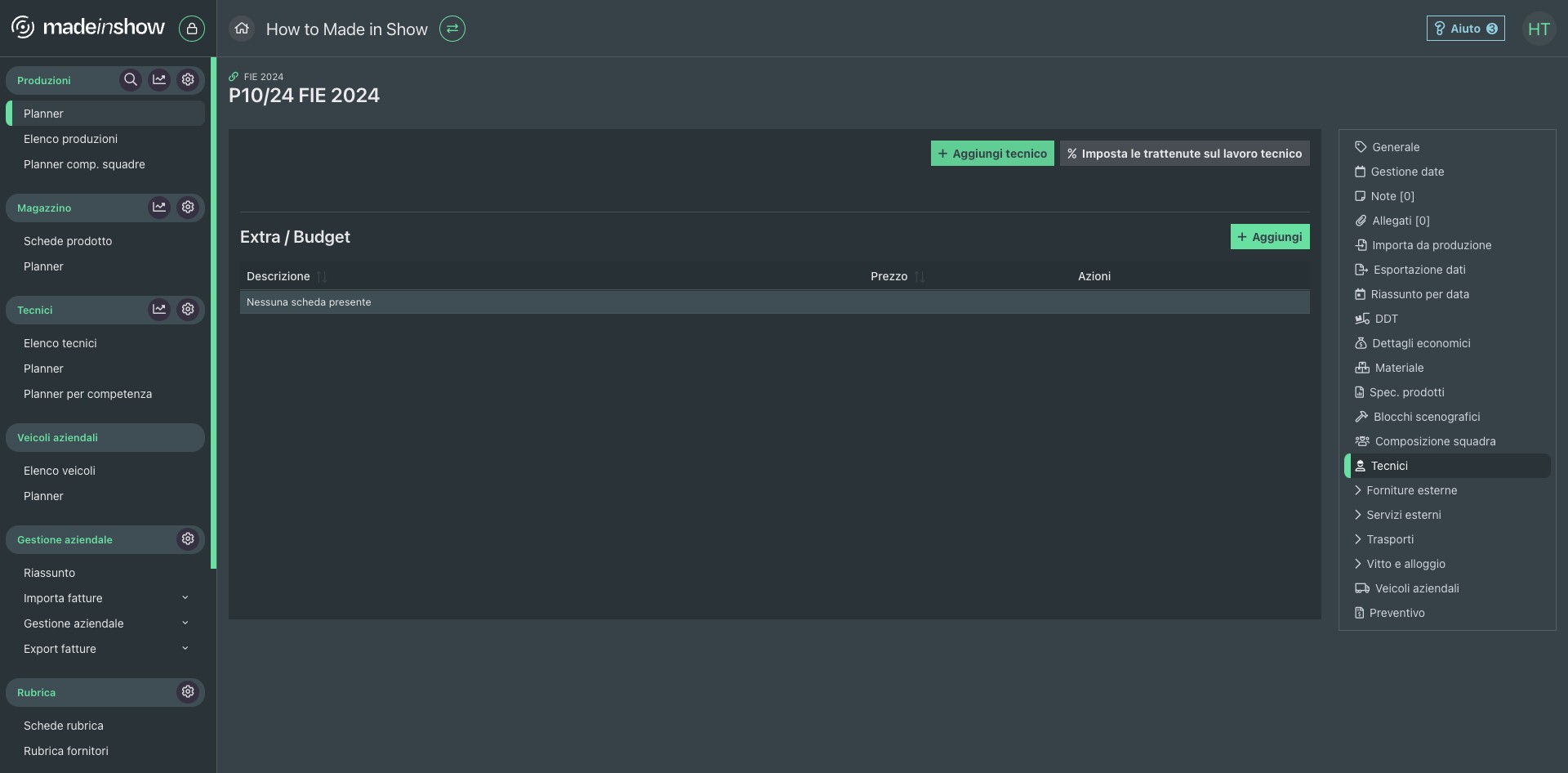
Task: Expand Servizi esterni in the right panel
Action: [x=1397, y=515]
